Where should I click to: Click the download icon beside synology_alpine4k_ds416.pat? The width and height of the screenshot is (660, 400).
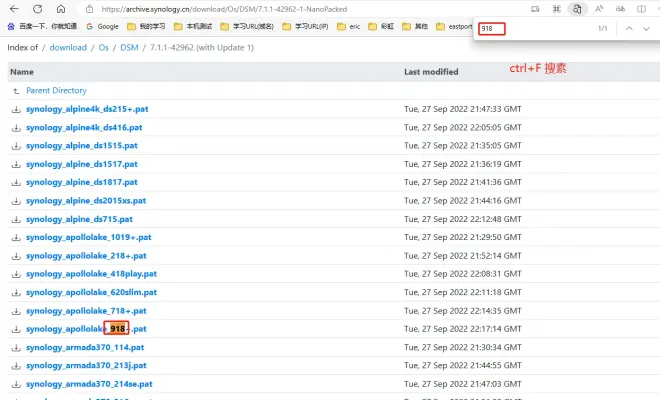(16, 128)
